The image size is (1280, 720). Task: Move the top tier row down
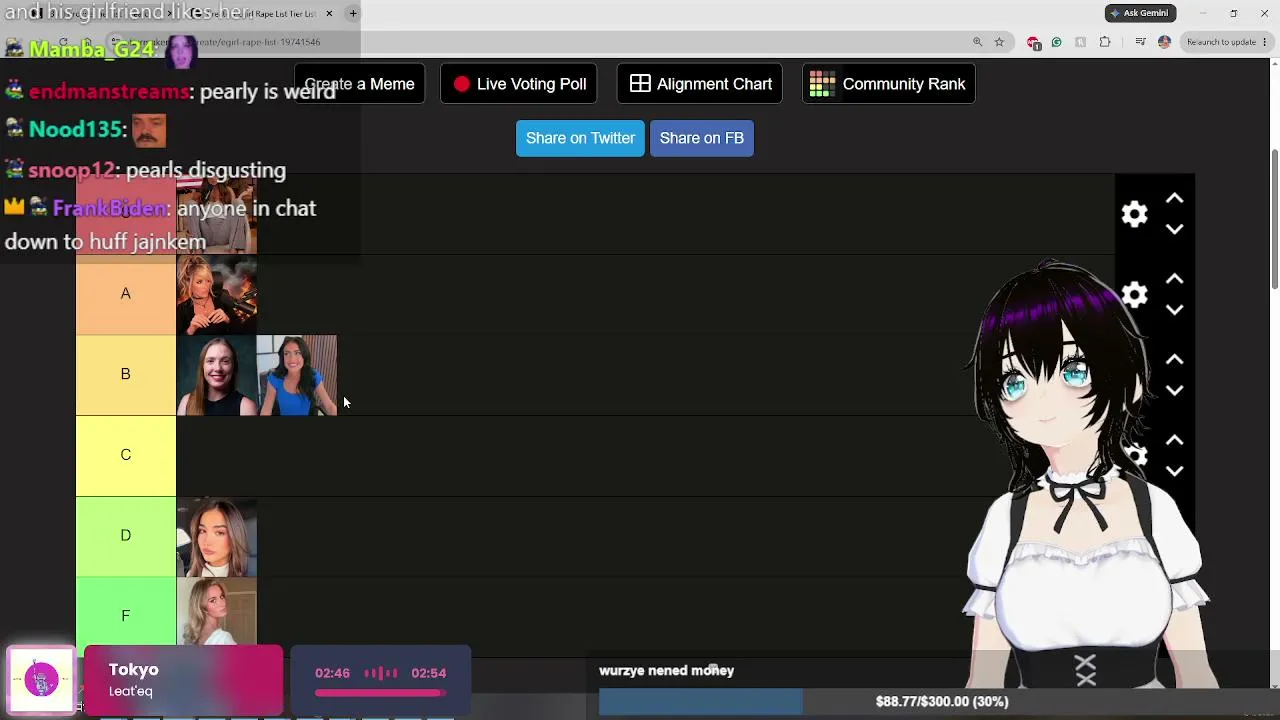click(1174, 229)
